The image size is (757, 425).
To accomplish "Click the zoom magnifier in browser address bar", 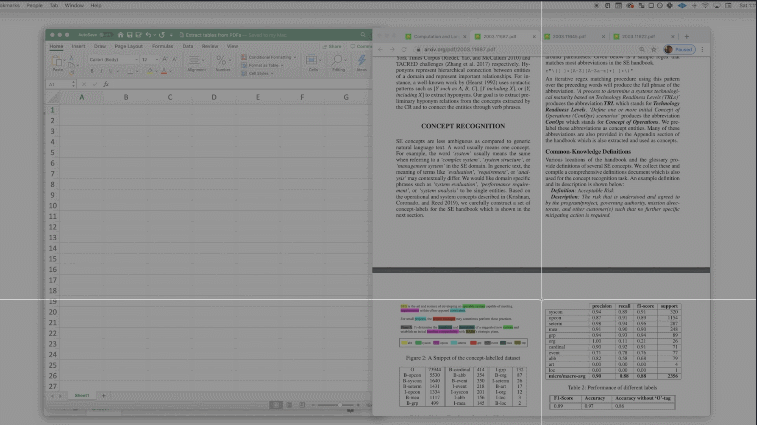I will pos(642,49).
